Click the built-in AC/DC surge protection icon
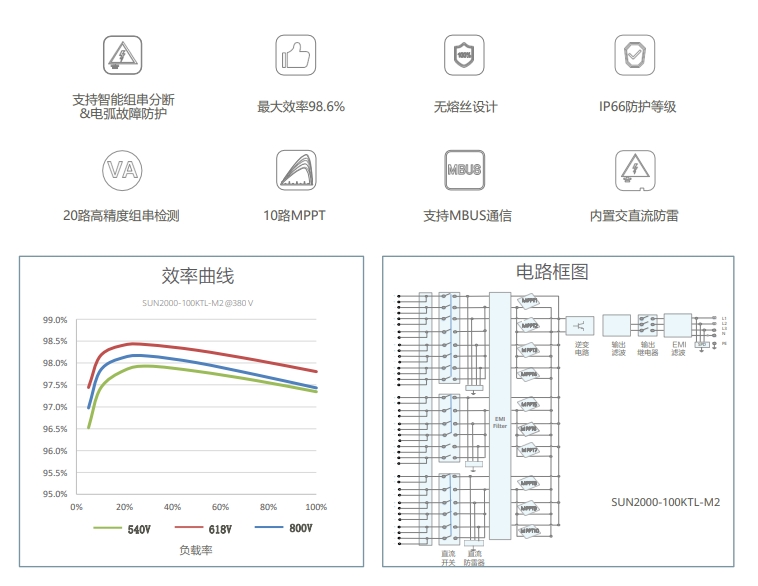Viewport: 758px width, 586px height. click(x=634, y=169)
